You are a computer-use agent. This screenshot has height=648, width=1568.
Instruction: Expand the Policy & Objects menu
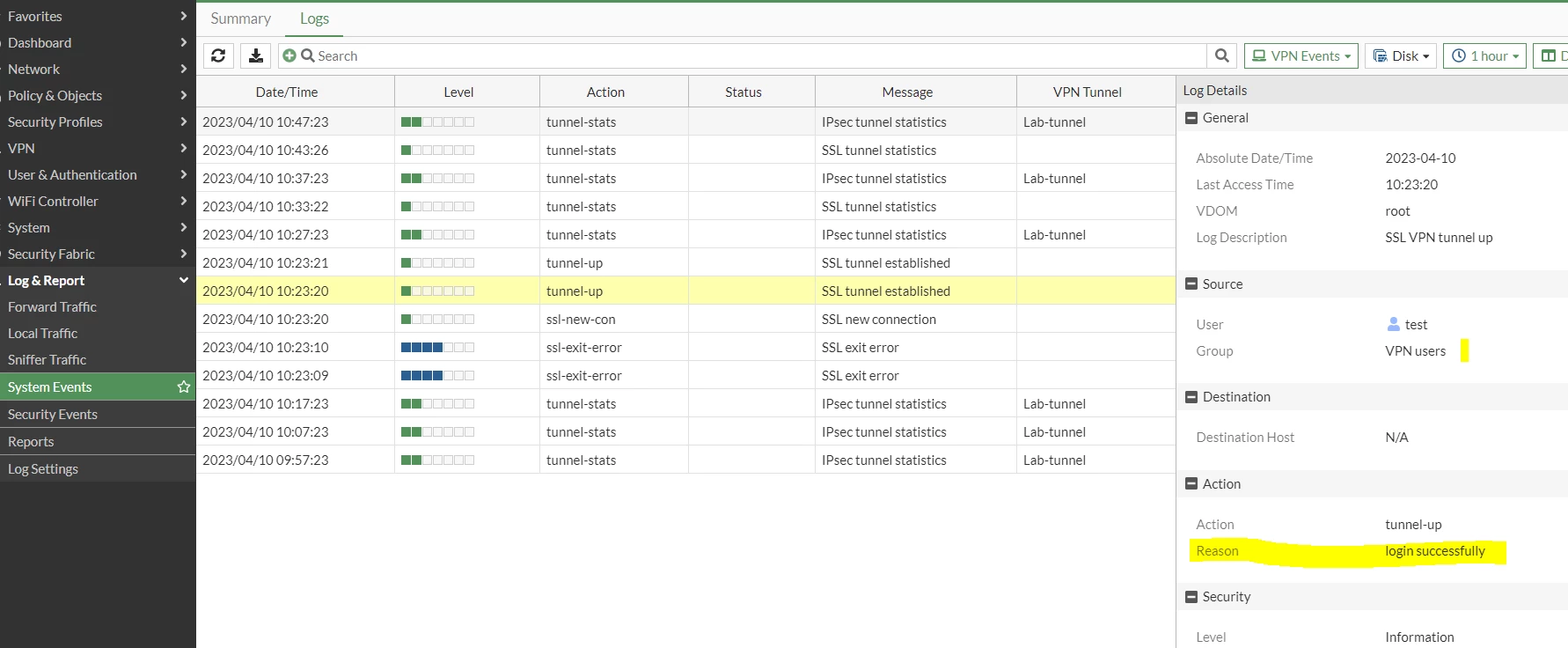point(98,95)
